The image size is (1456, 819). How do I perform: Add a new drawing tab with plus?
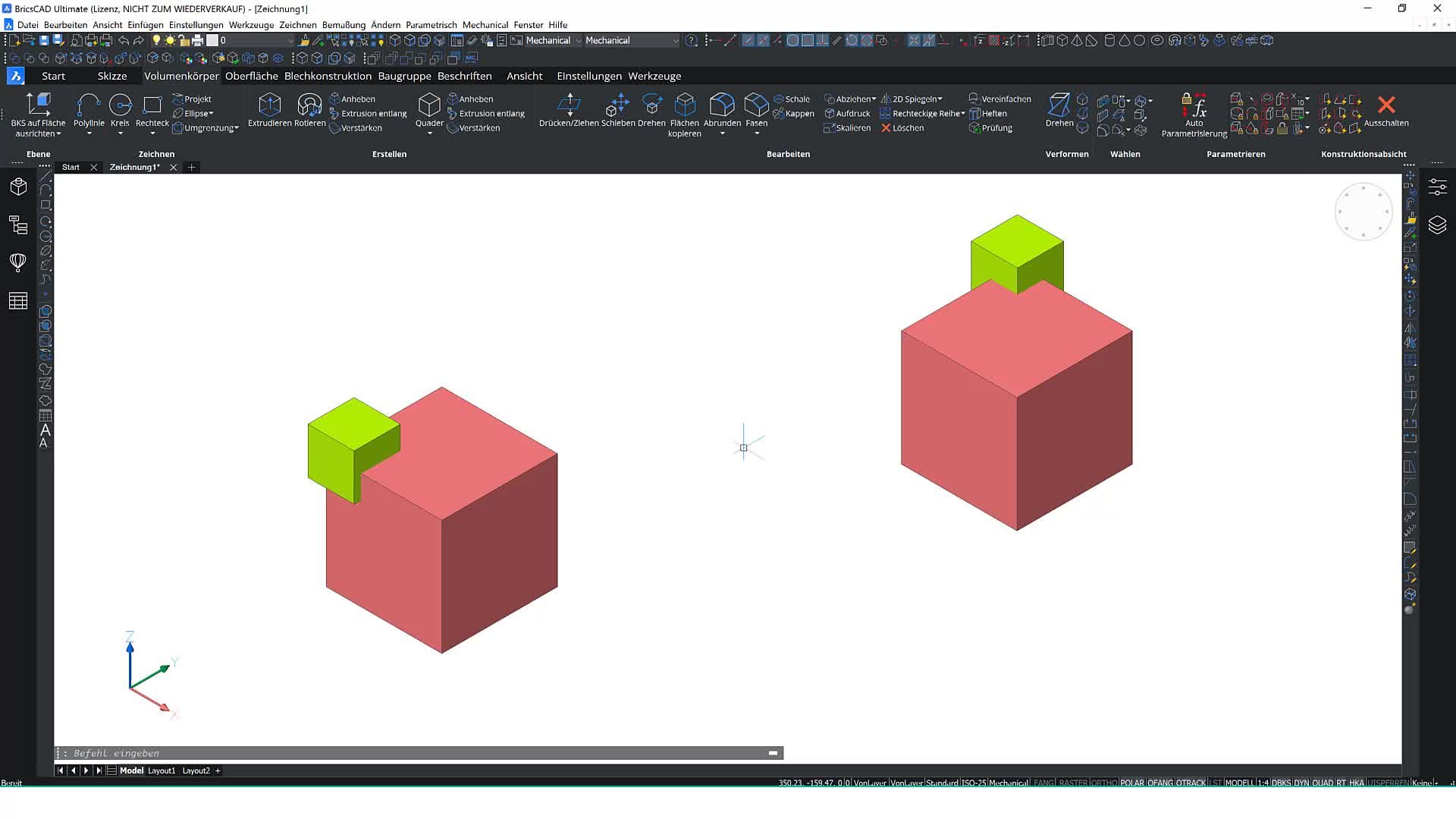click(191, 167)
